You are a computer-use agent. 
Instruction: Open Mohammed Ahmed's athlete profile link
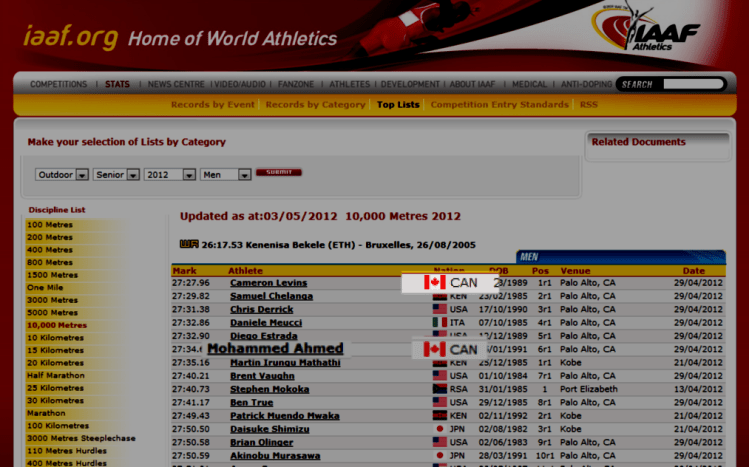click(x=275, y=349)
